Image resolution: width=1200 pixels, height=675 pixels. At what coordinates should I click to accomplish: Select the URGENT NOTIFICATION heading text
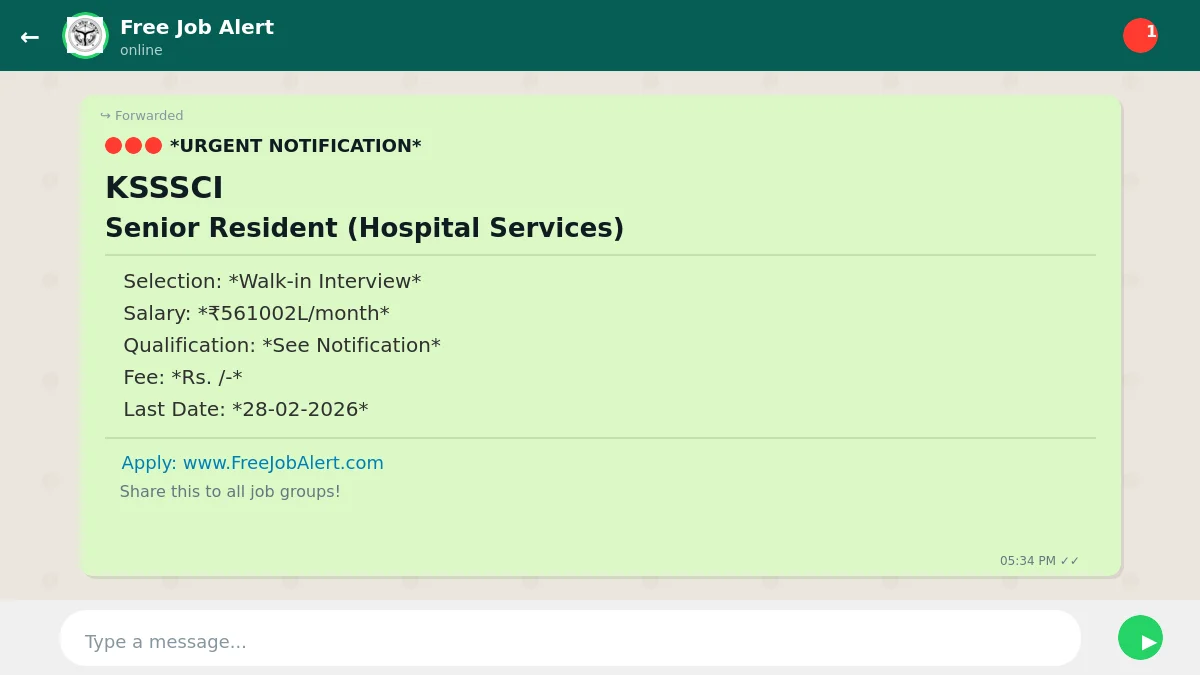(295, 146)
